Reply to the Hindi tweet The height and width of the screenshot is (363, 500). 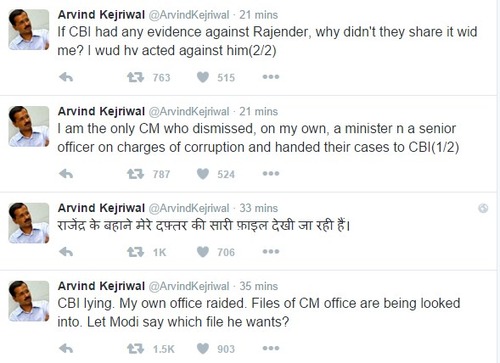point(66,252)
